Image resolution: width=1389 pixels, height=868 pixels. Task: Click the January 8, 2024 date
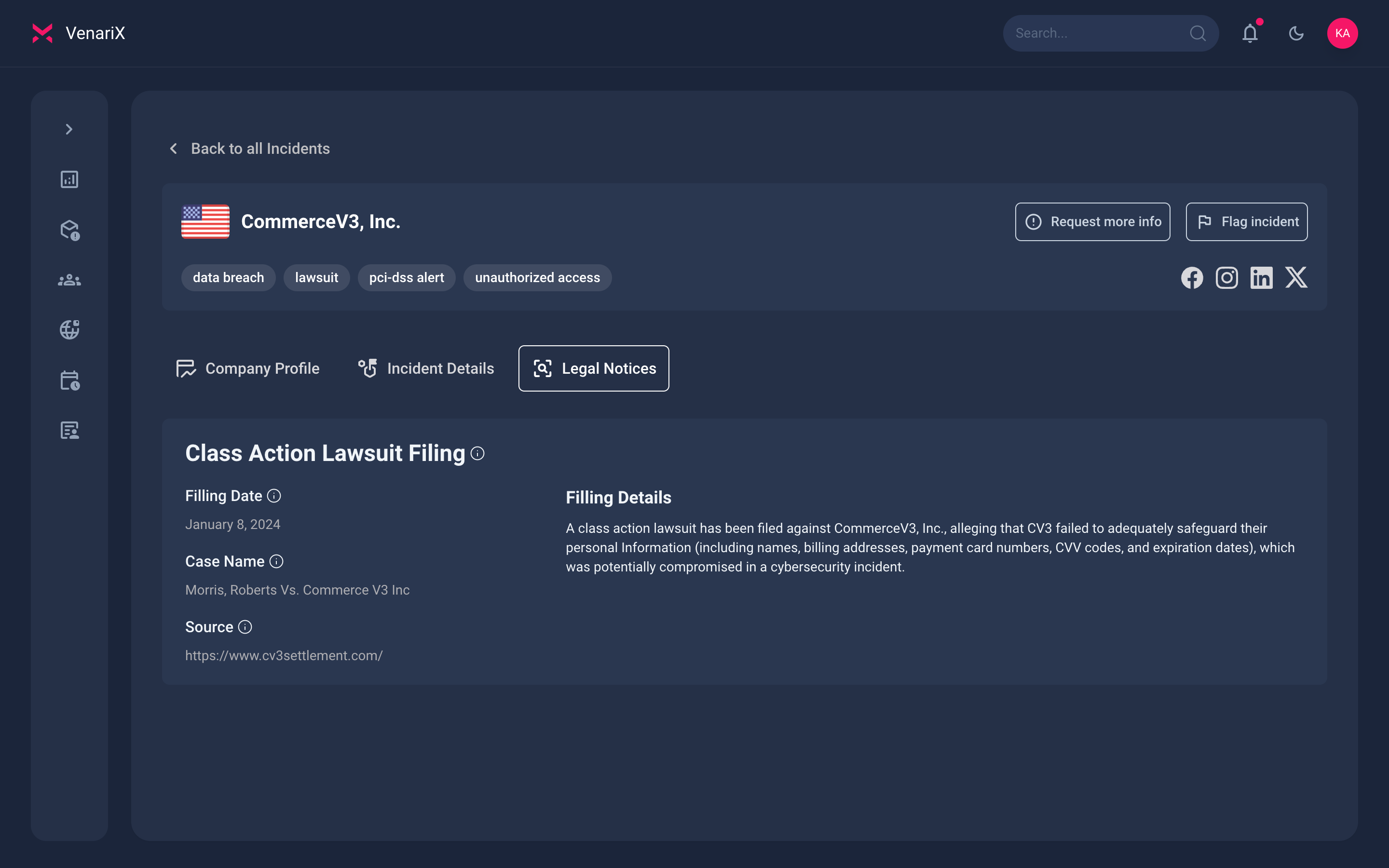click(232, 525)
